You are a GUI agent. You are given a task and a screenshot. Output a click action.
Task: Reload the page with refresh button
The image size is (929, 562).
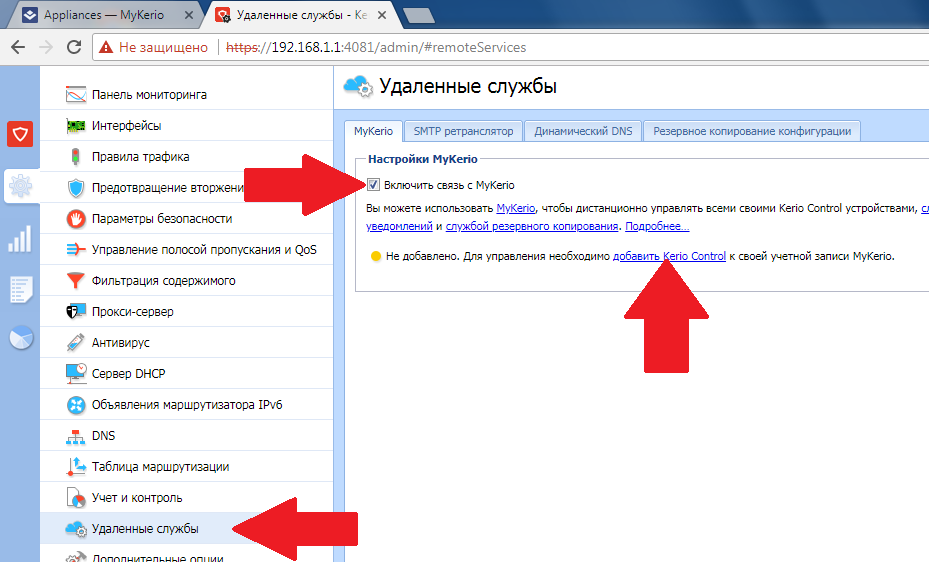point(74,47)
